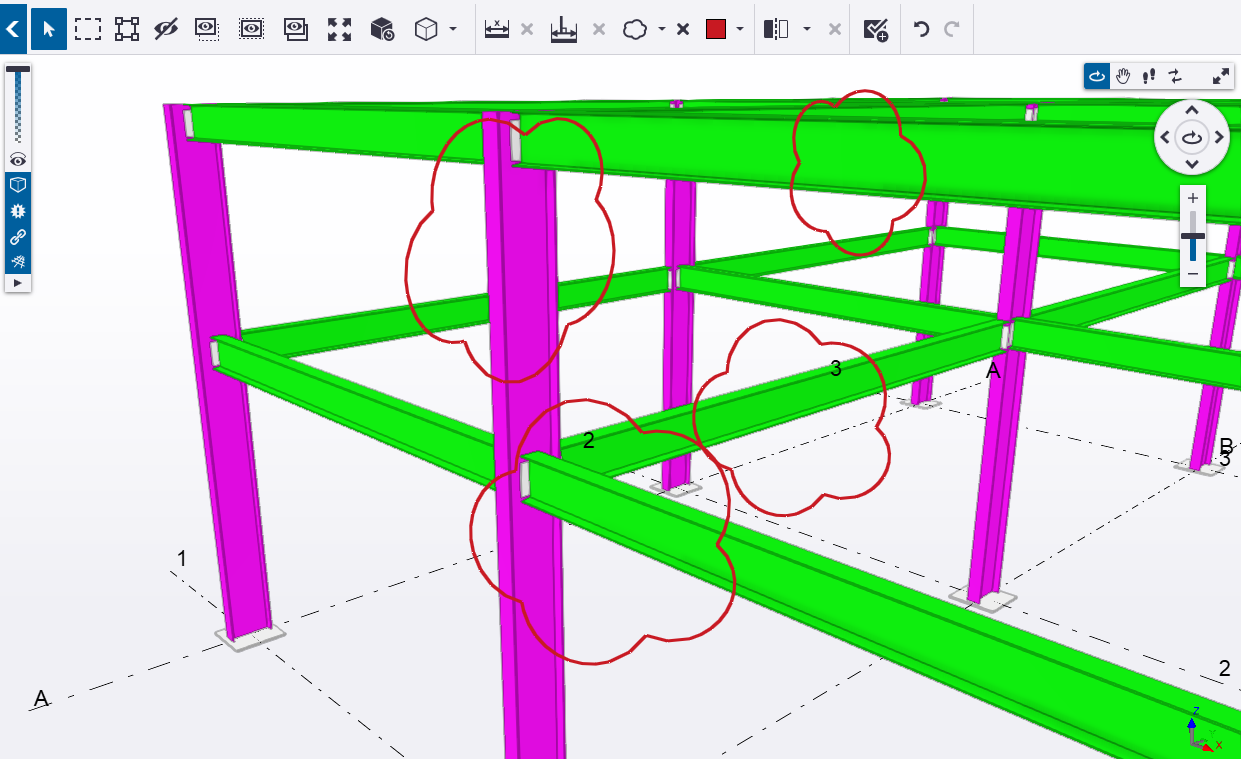
Task: Expand the markup color dropdown arrow
Action: coord(740,29)
